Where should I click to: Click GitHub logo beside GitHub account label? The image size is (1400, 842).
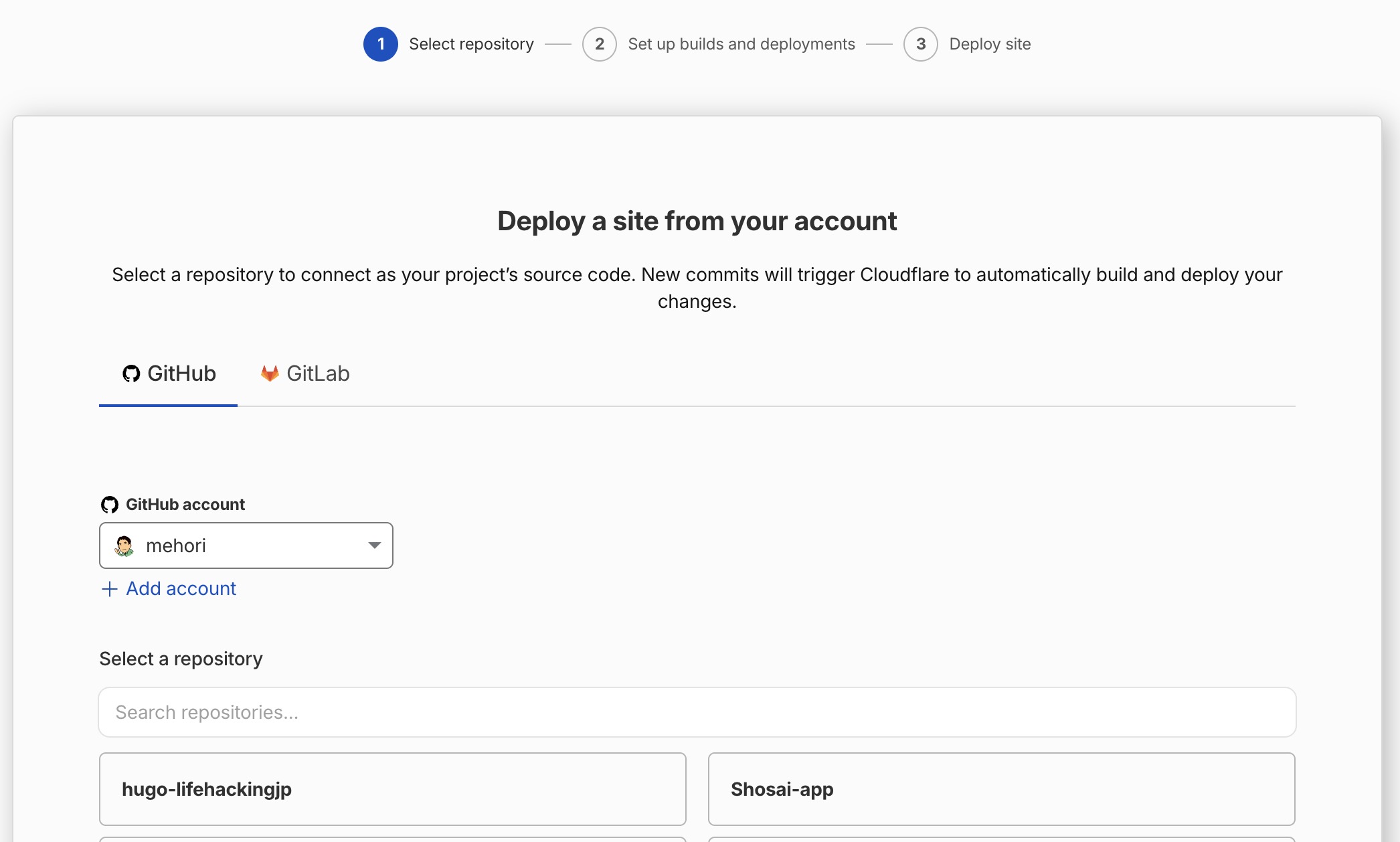pyautogui.click(x=110, y=505)
